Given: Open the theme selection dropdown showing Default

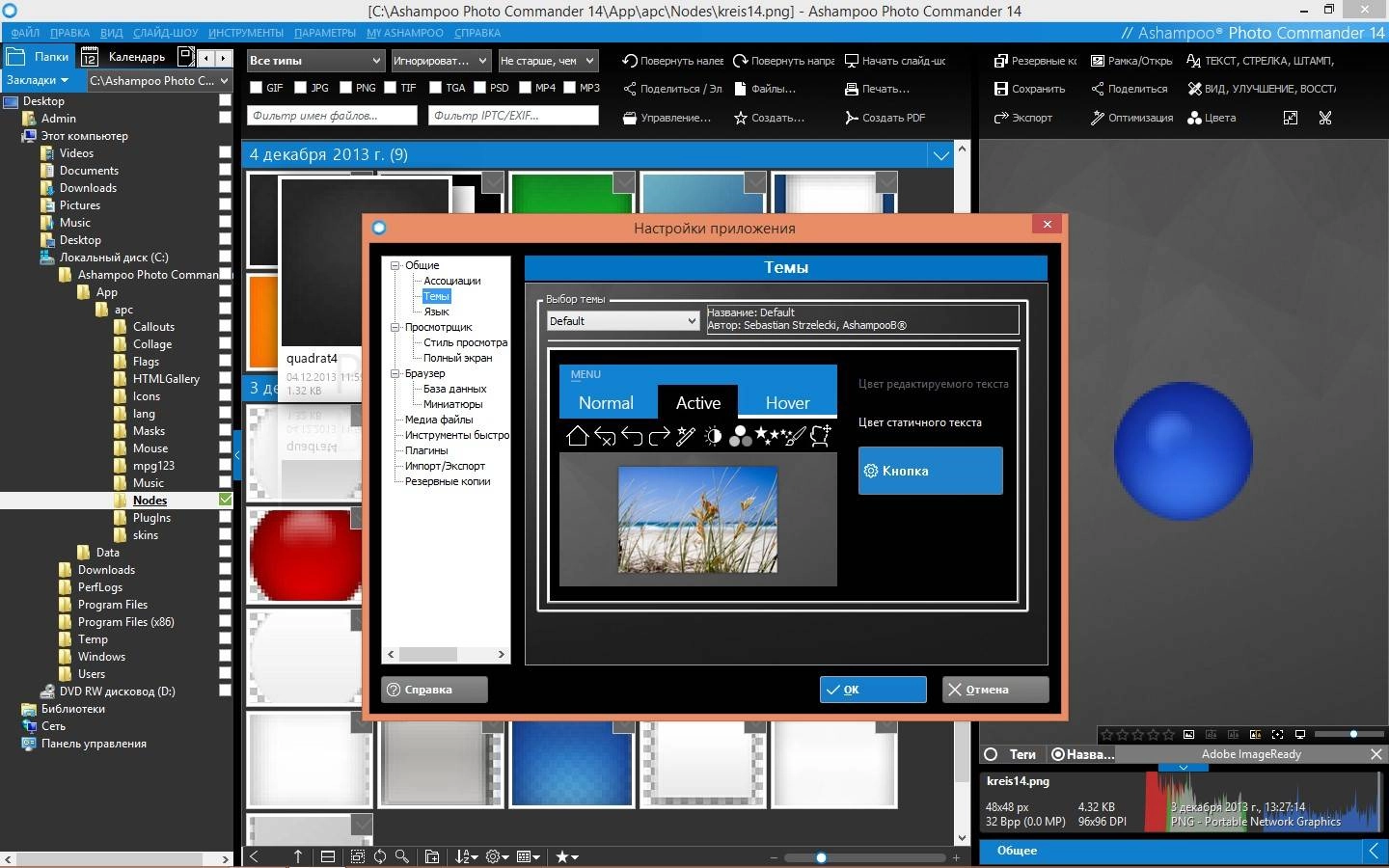Looking at the screenshot, I should click(x=623, y=321).
